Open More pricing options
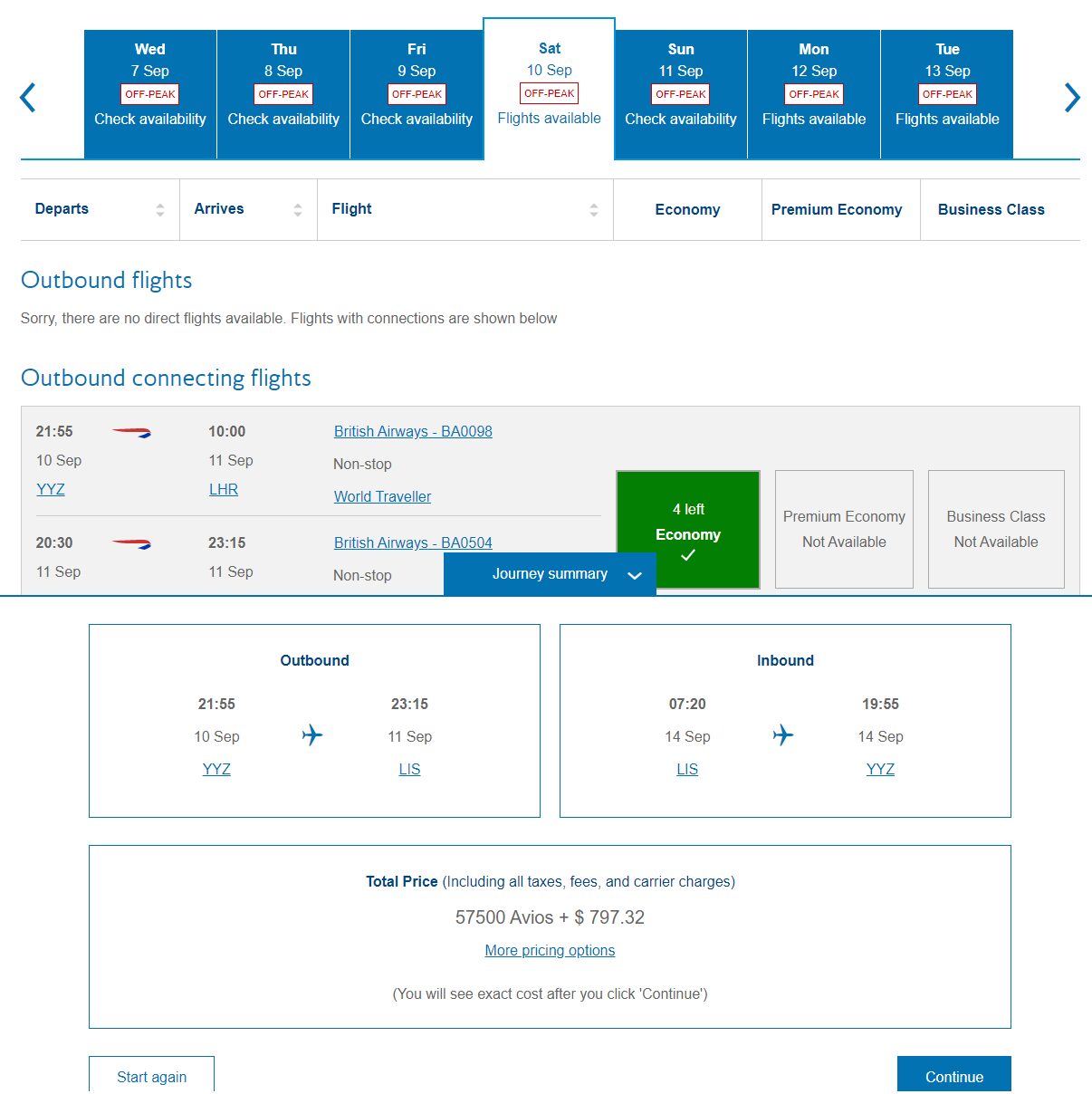The height and width of the screenshot is (1094, 1092). coord(550,950)
